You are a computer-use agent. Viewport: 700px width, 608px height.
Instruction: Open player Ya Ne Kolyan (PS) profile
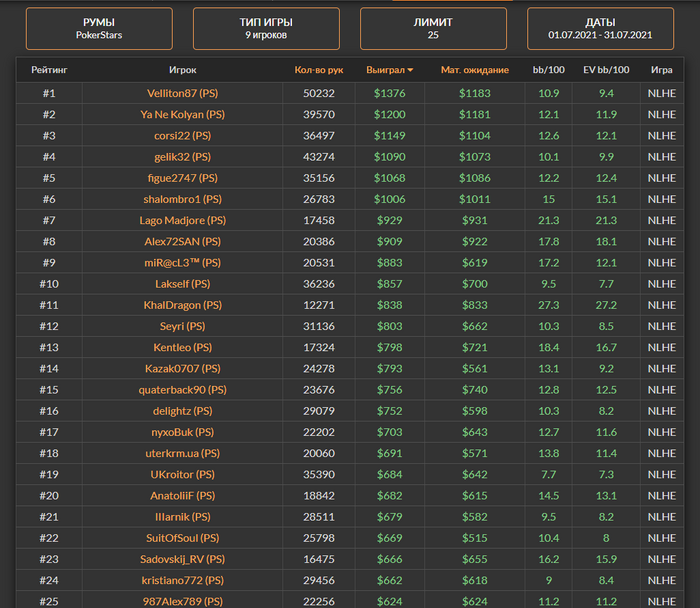pos(183,114)
